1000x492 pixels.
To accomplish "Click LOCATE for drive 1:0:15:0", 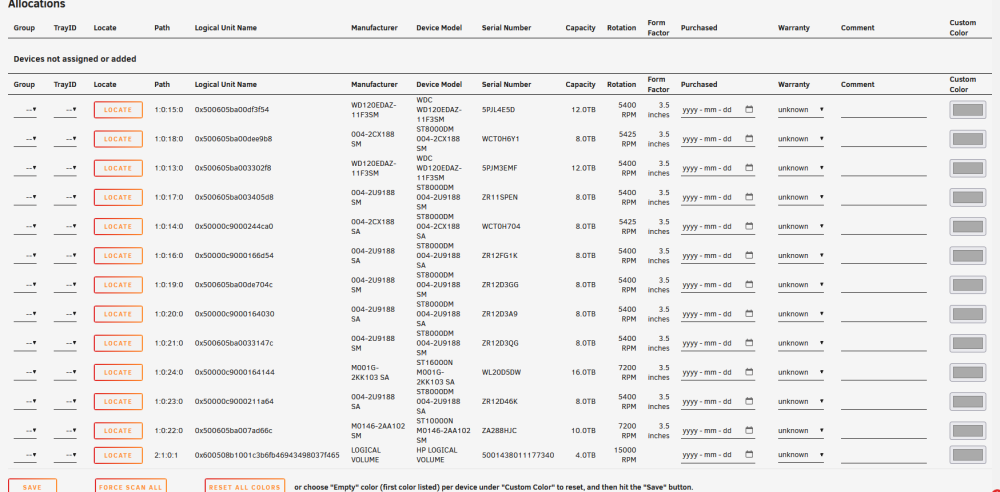I will 118,110.
